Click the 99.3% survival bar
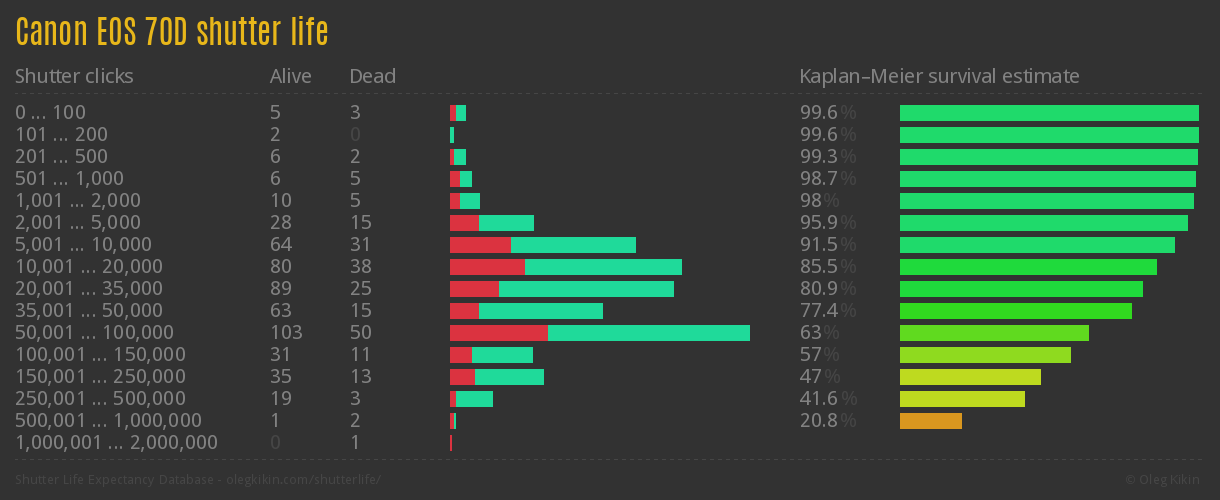This screenshot has width=1220, height=500. pos(1048,157)
